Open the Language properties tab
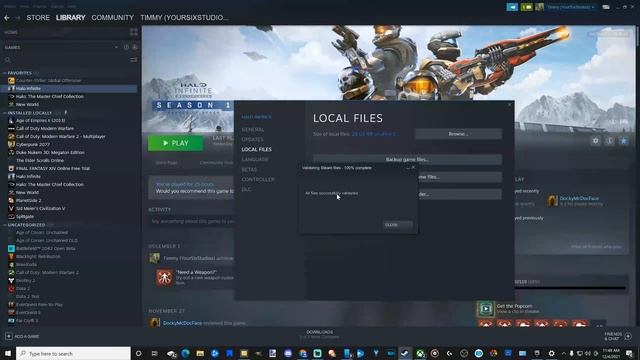 pyautogui.click(x=255, y=160)
